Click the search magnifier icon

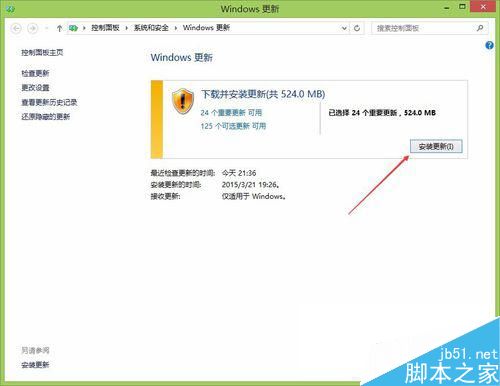[480, 28]
